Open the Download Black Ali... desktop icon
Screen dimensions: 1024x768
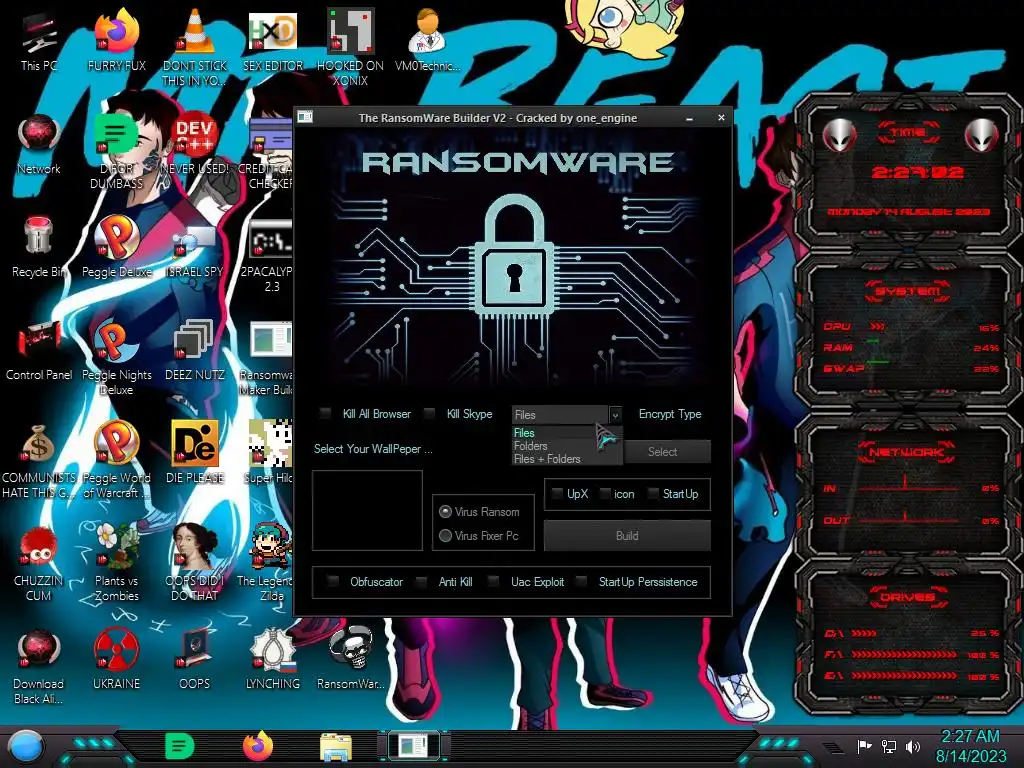click(x=39, y=666)
